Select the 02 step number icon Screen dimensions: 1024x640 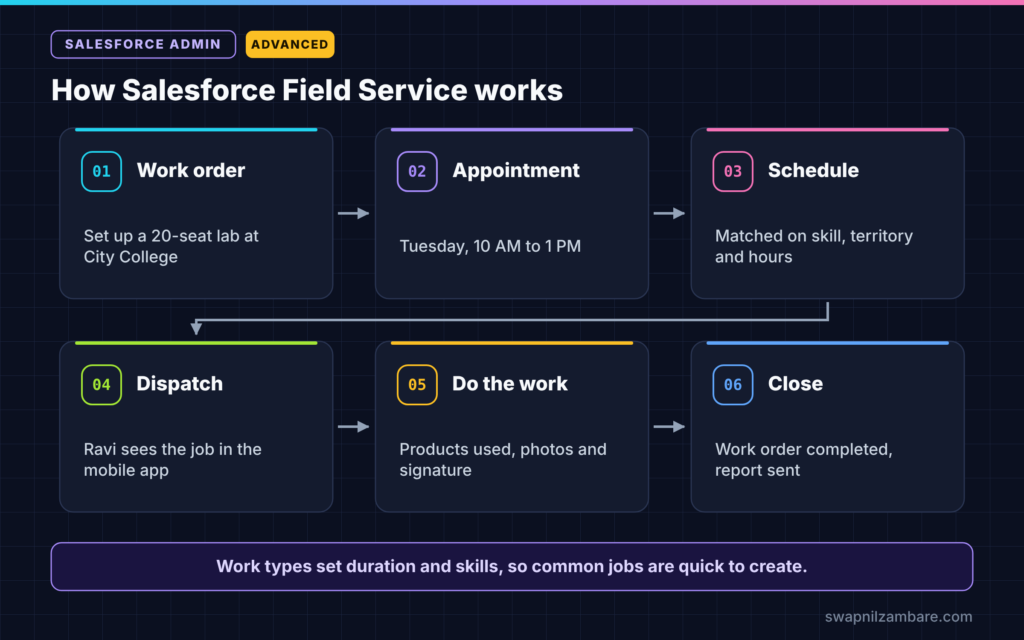click(x=417, y=171)
